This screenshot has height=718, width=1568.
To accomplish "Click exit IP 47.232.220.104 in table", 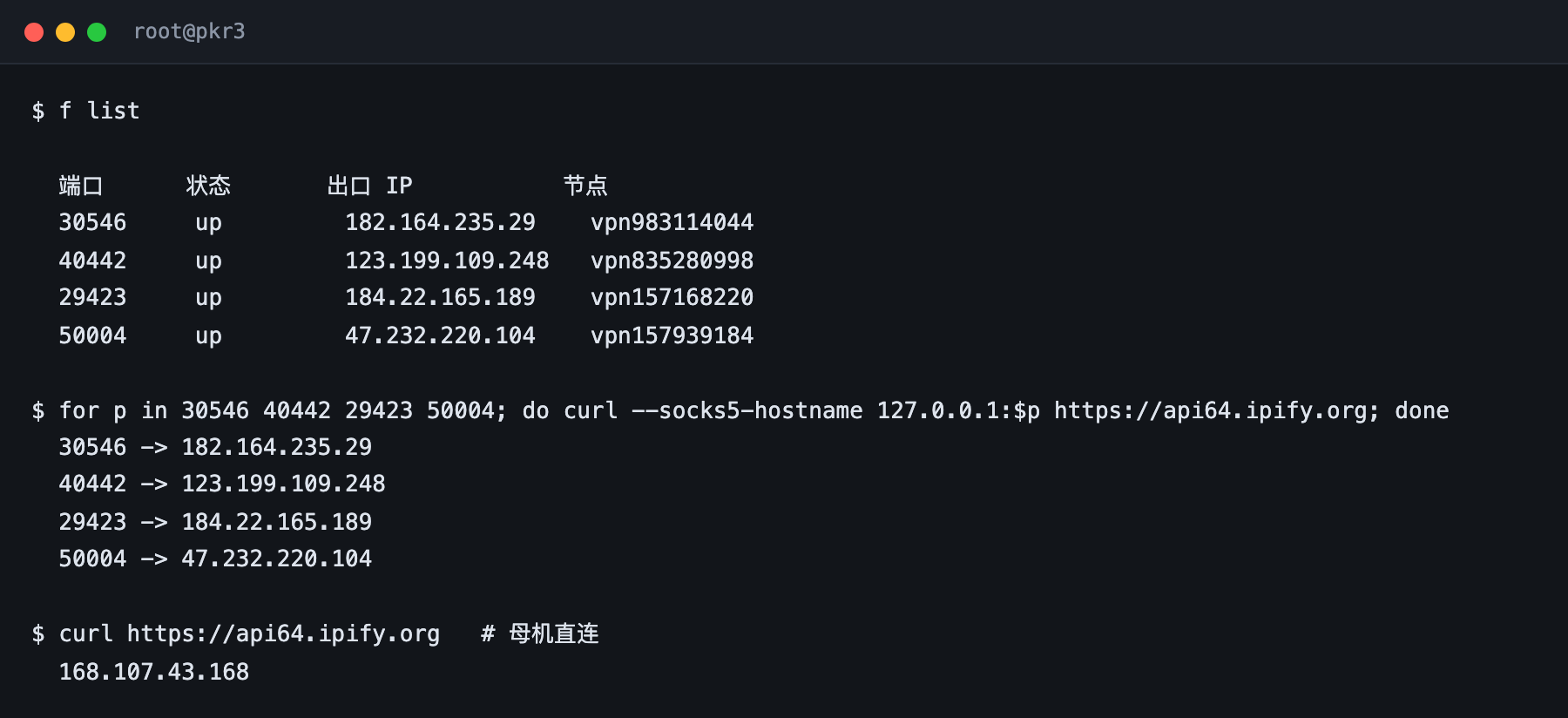I will 440,335.
